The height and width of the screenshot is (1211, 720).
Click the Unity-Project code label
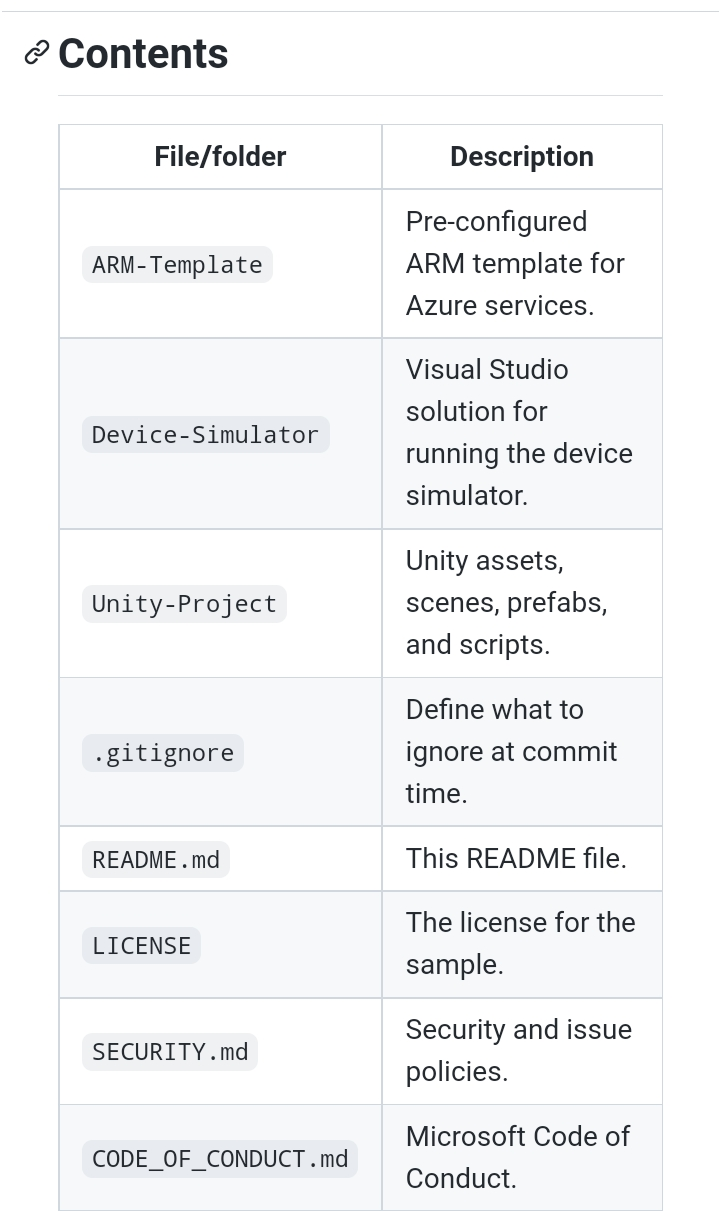(184, 604)
